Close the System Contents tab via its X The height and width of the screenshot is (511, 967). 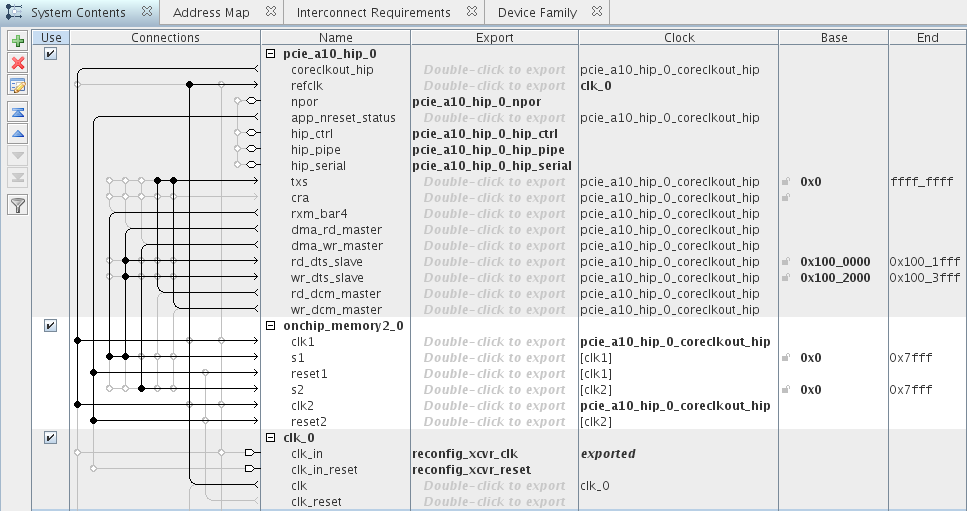click(146, 12)
